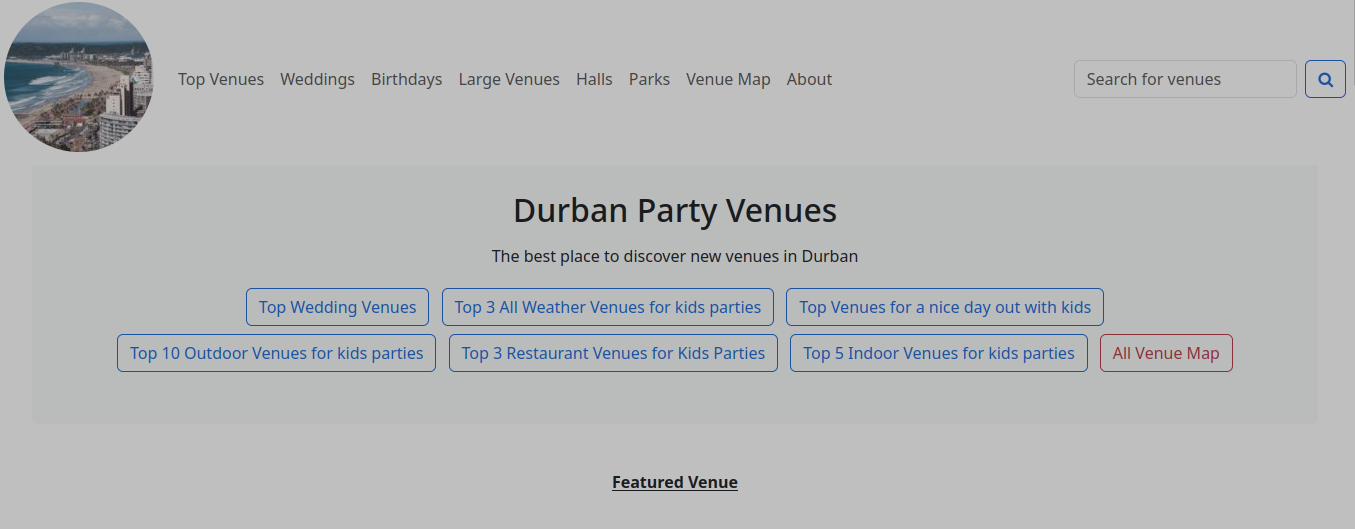1355x529 pixels.
Task: Select Top Venues for nice day out
Action: click(944, 307)
